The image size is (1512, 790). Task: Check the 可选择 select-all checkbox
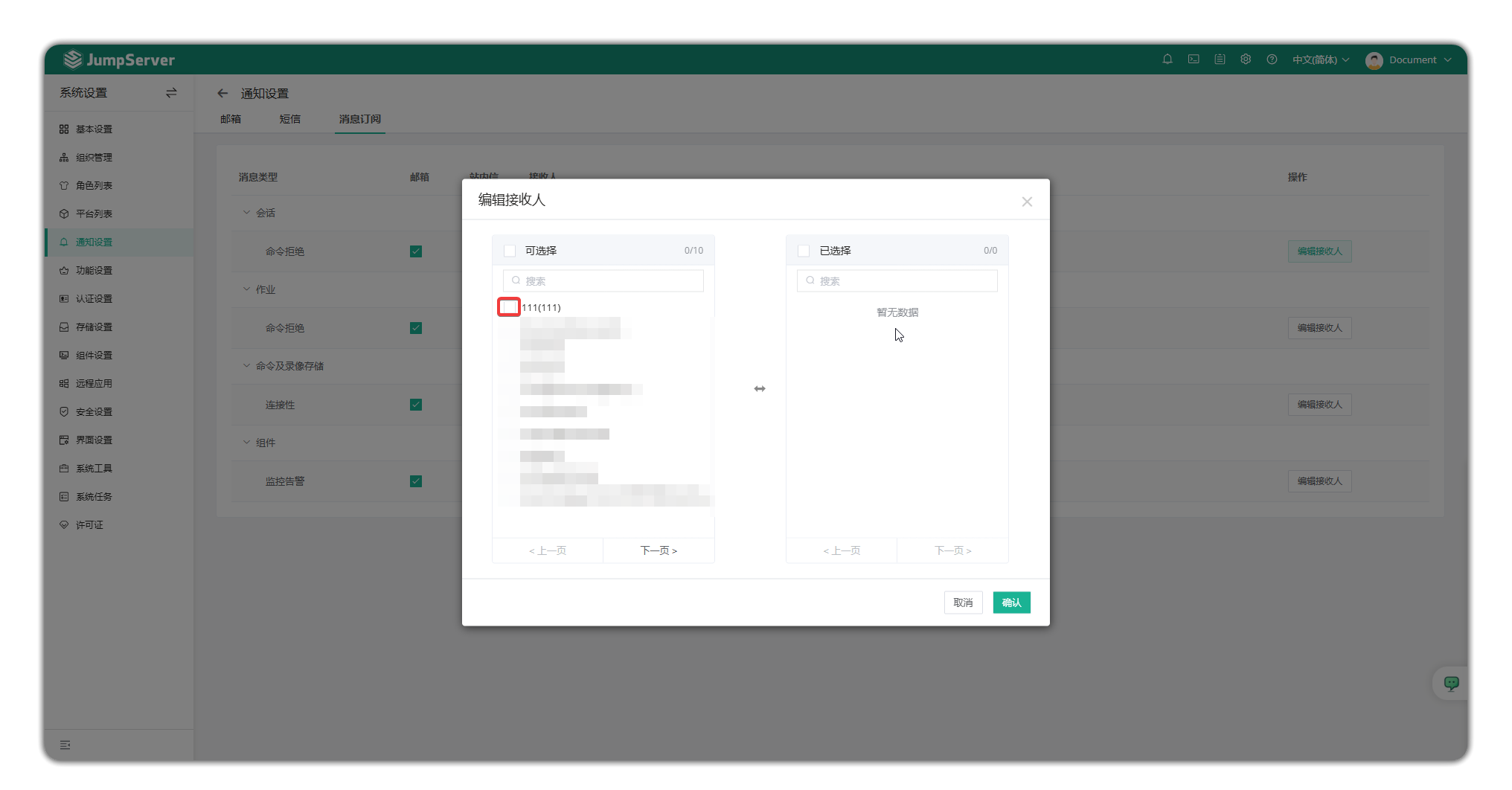pyautogui.click(x=510, y=251)
